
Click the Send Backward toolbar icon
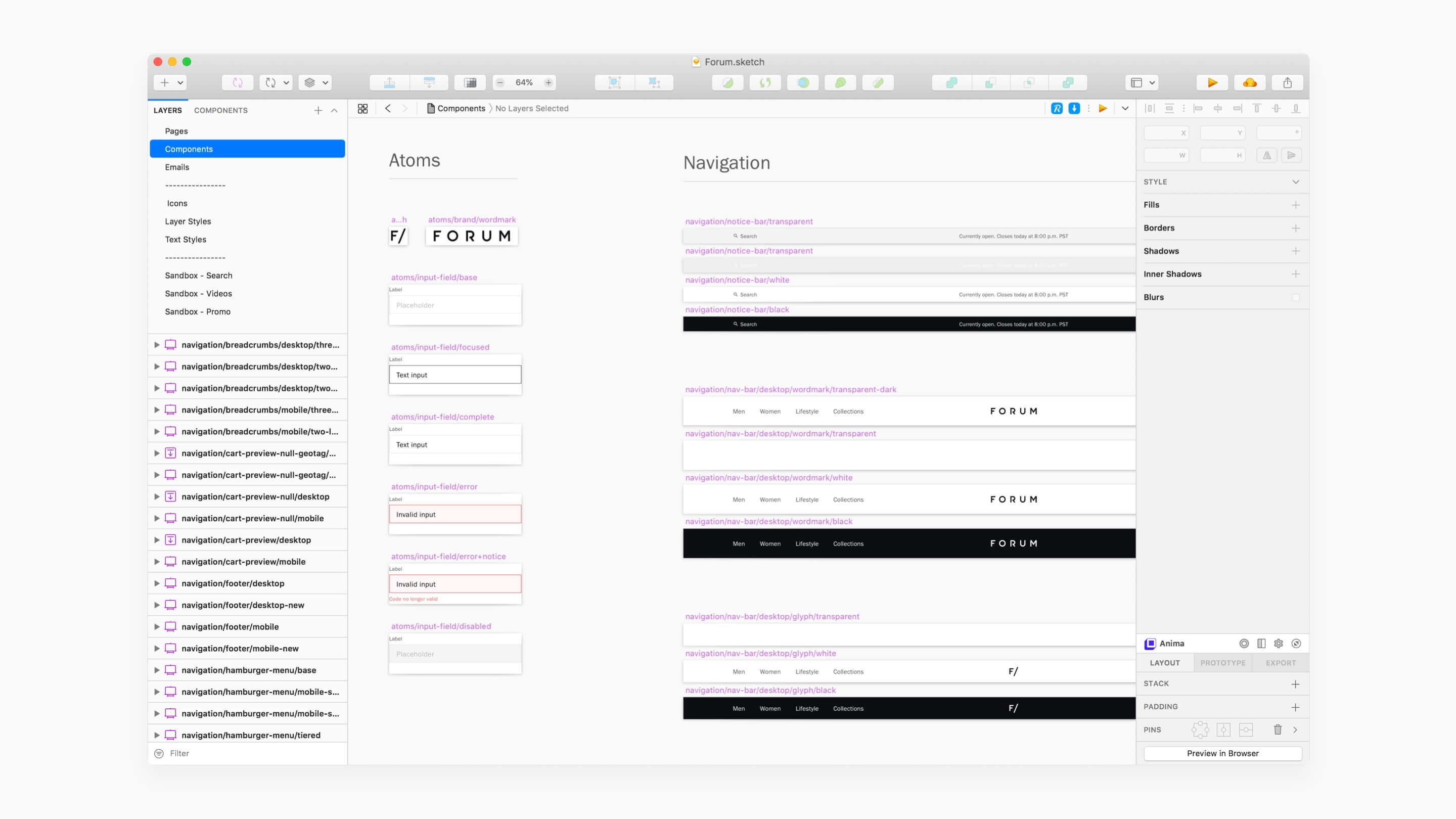pos(429,82)
